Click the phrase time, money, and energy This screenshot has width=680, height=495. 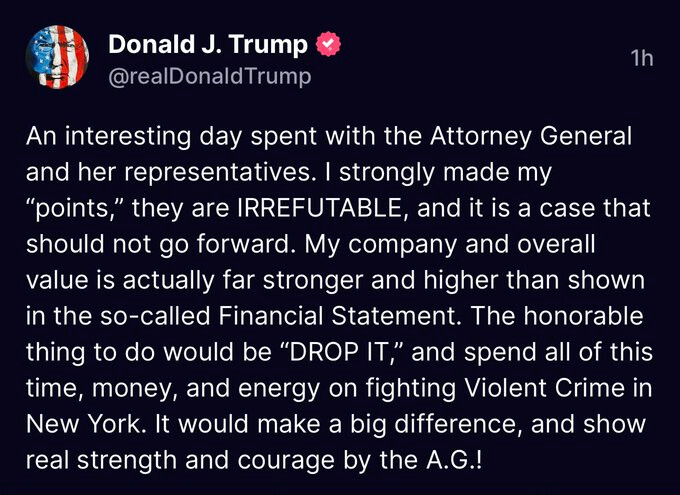[173, 389]
